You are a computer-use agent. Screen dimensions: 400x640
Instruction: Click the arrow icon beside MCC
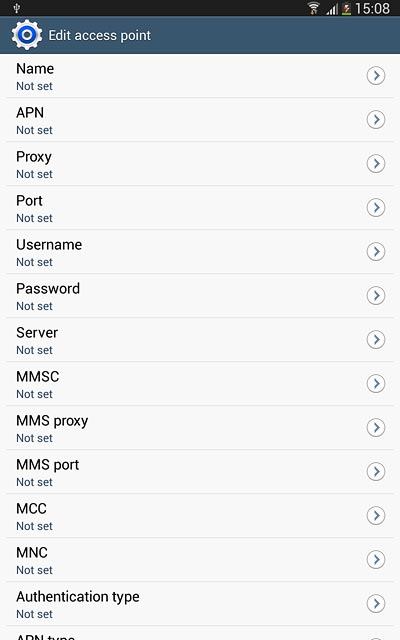point(376,516)
